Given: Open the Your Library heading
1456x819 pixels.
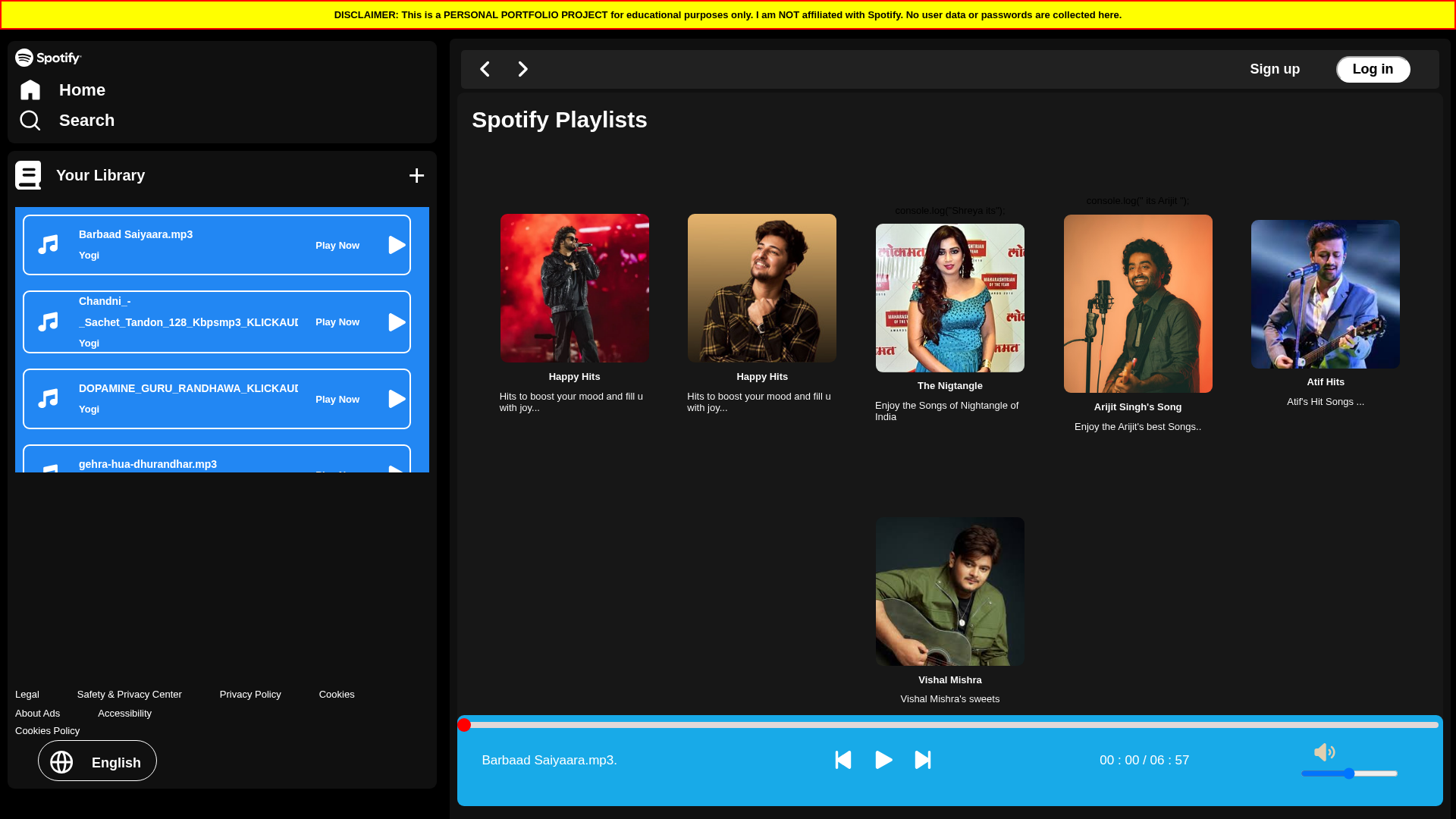Looking at the screenshot, I should tap(100, 175).
